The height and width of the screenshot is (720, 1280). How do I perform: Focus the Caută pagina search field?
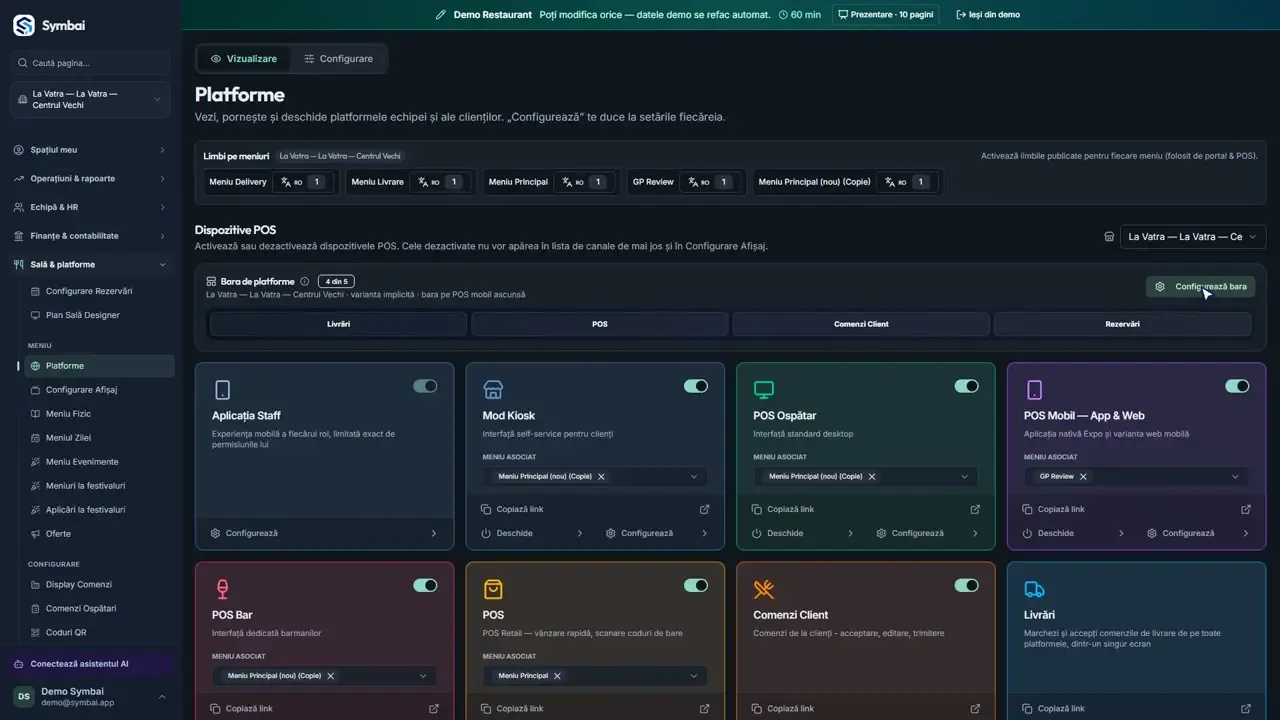pyautogui.click(x=90, y=63)
